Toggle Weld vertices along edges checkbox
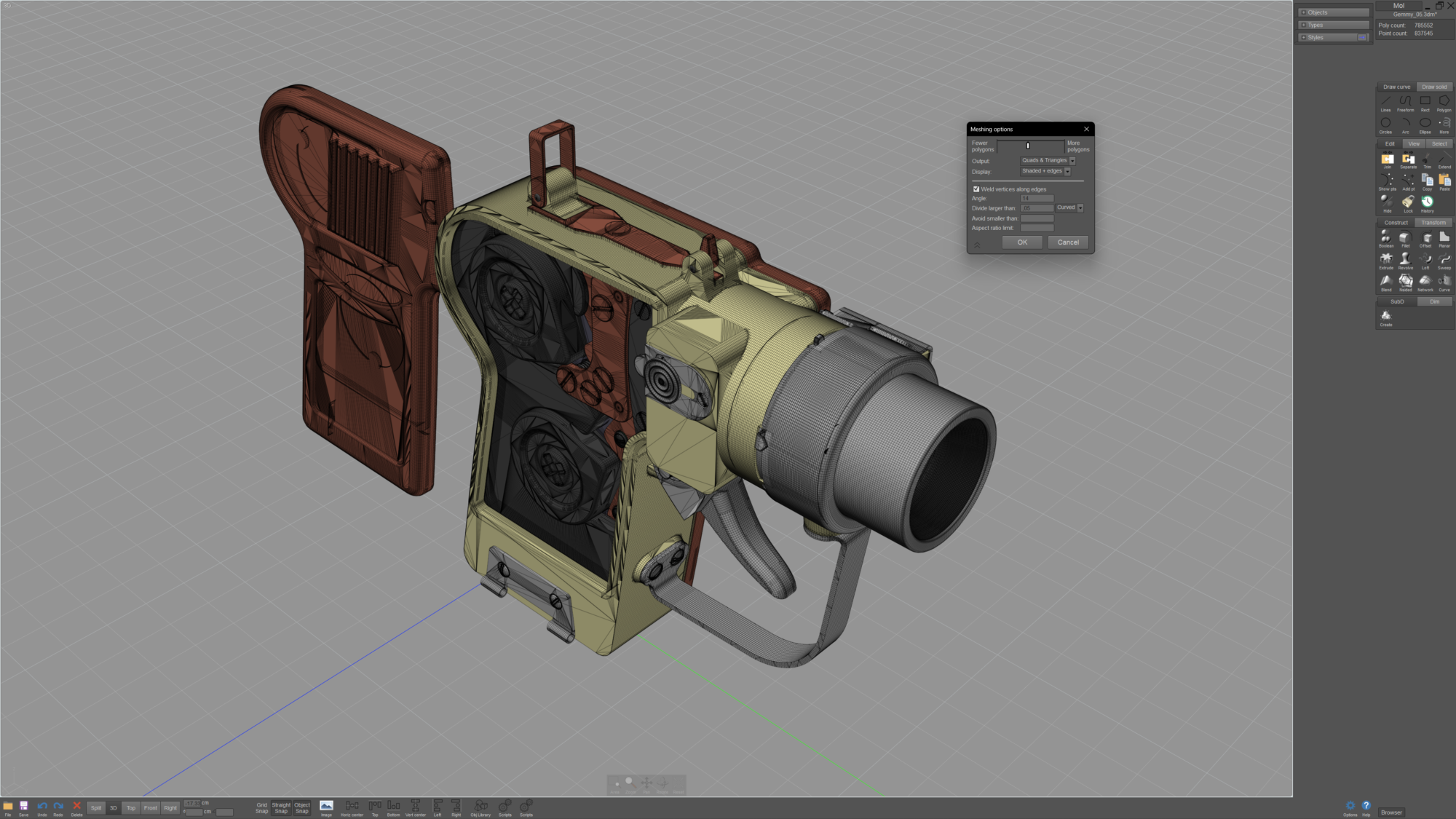This screenshot has width=1456, height=819. tap(976, 189)
